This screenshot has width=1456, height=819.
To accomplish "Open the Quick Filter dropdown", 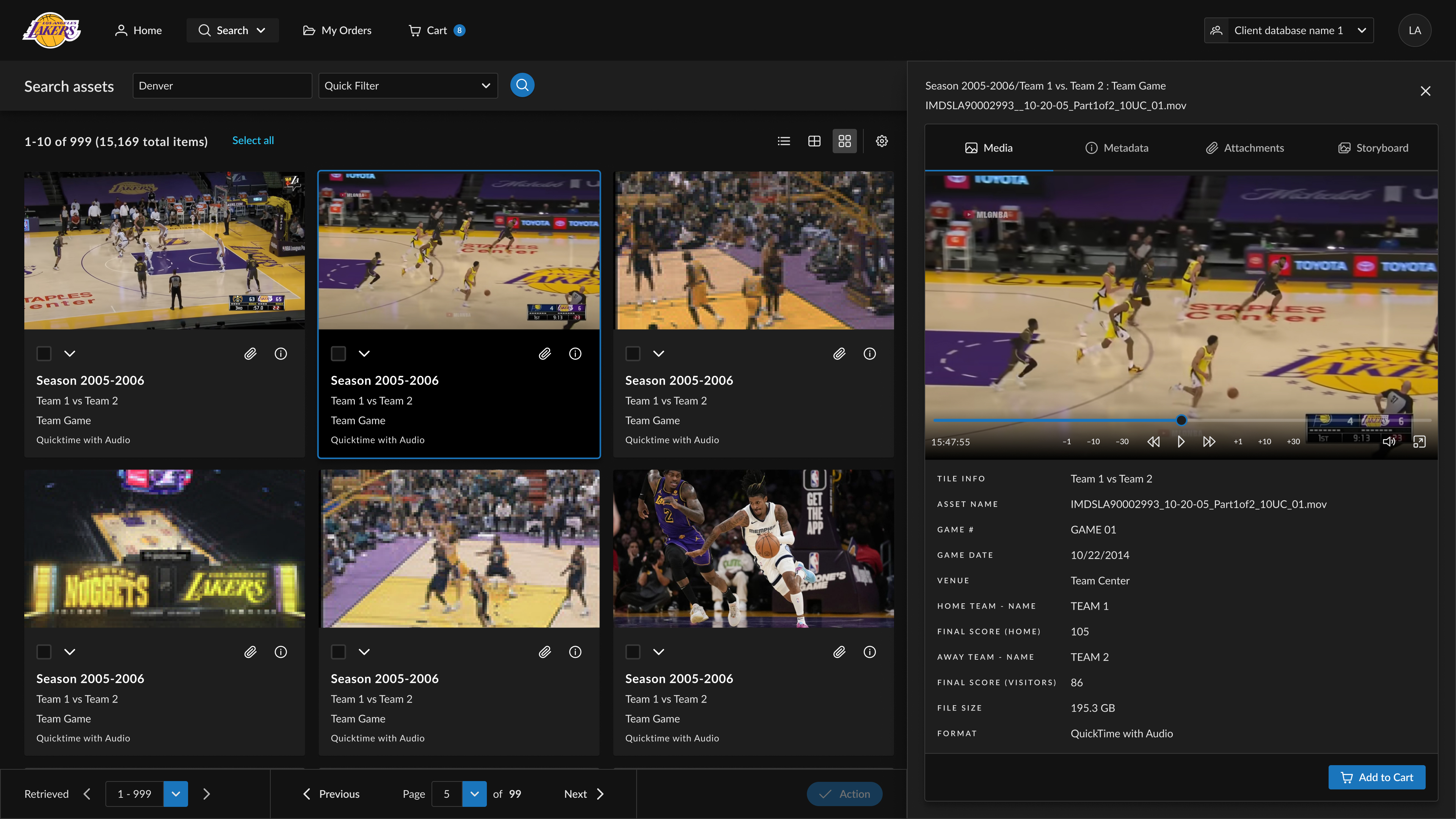I will 408,86.
